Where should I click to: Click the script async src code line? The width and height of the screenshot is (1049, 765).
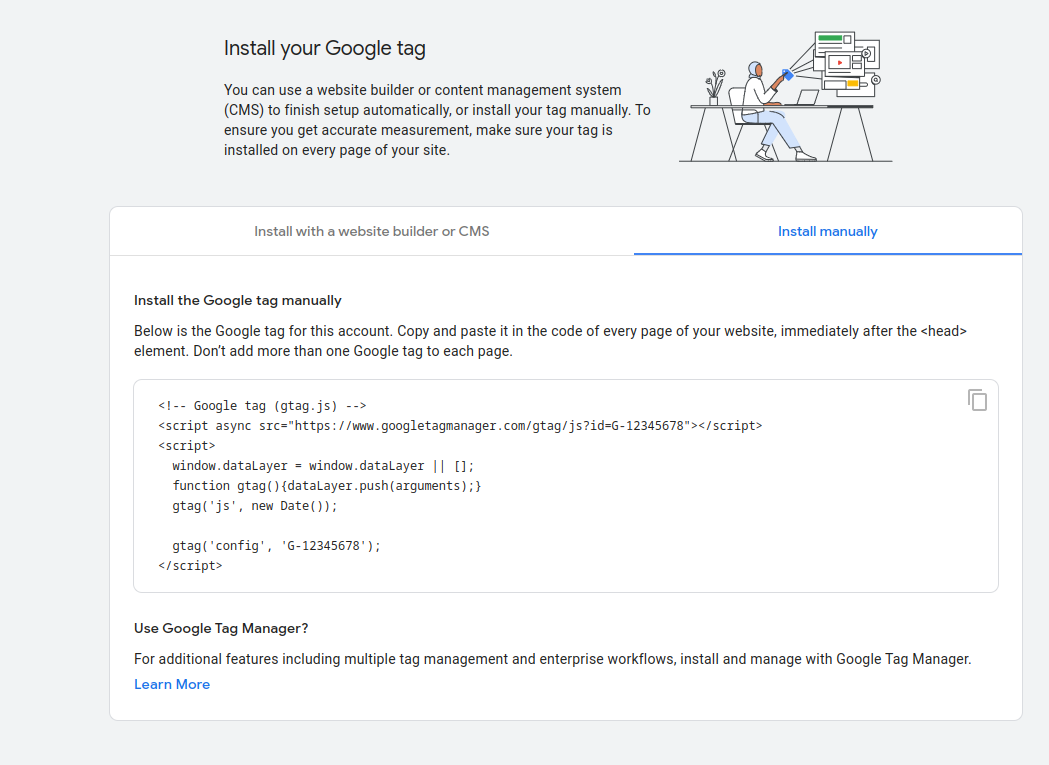pyautogui.click(x=460, y=426)
